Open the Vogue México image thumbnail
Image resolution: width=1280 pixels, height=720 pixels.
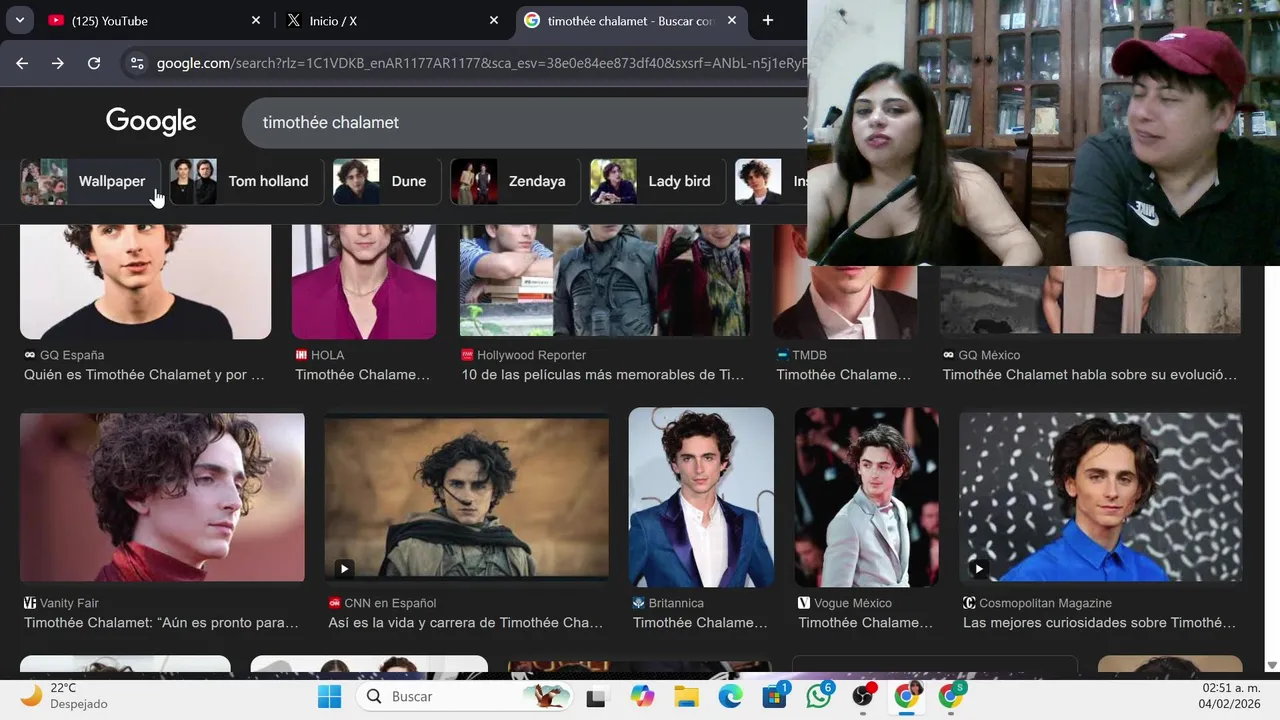tap(867, 497)
